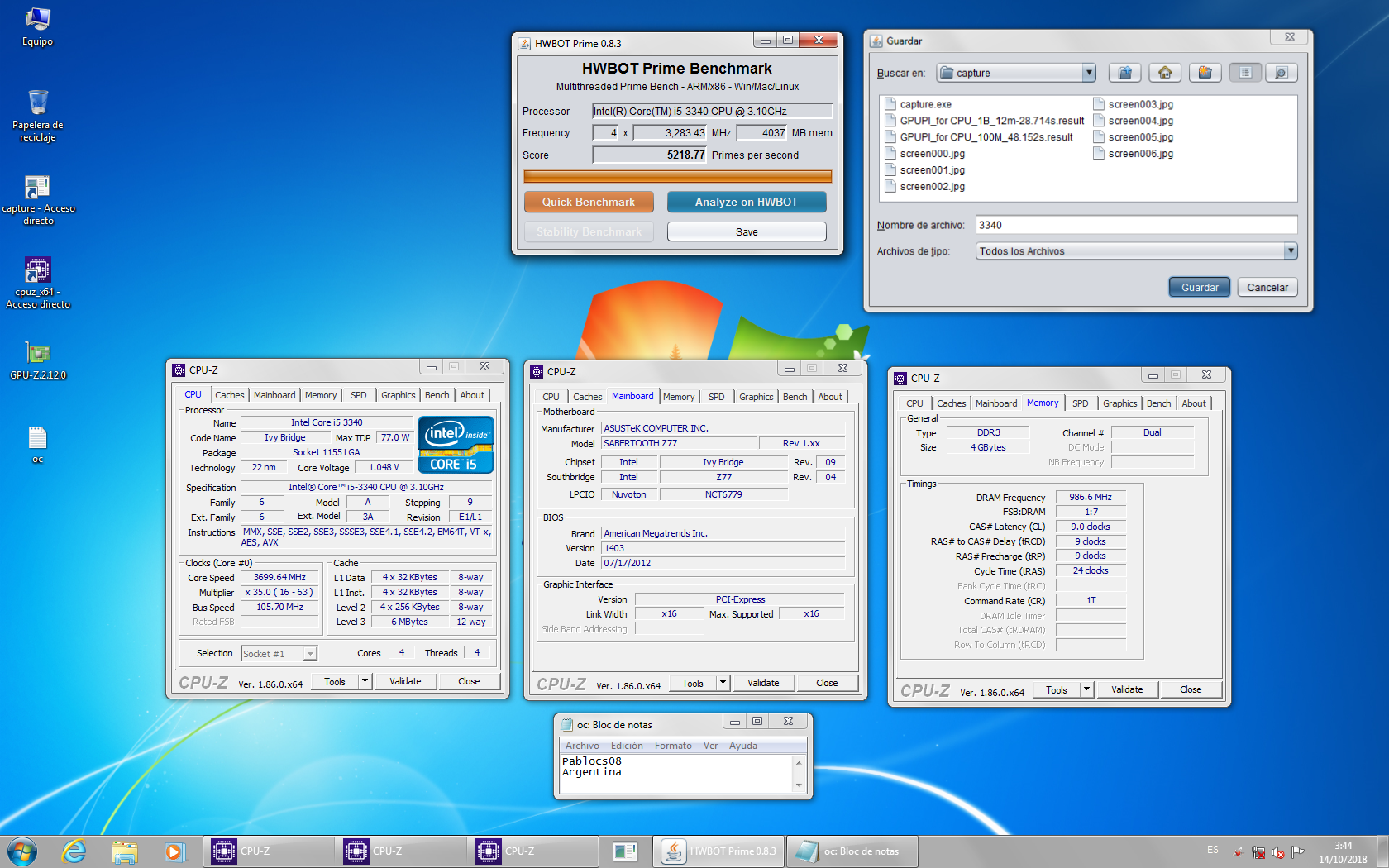Click the network tray icon
This screenshot has height=868, width=1389.
coord(1258,851)
